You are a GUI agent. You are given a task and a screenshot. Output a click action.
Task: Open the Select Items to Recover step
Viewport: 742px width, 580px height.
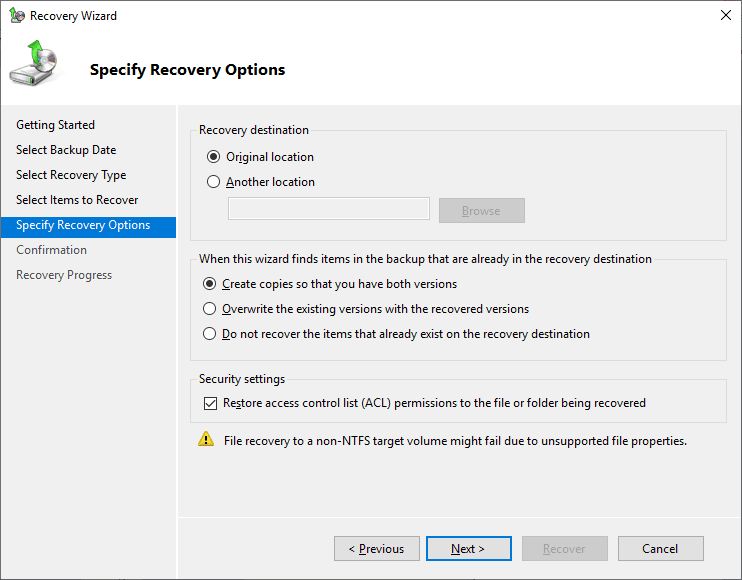pos(77,200)
